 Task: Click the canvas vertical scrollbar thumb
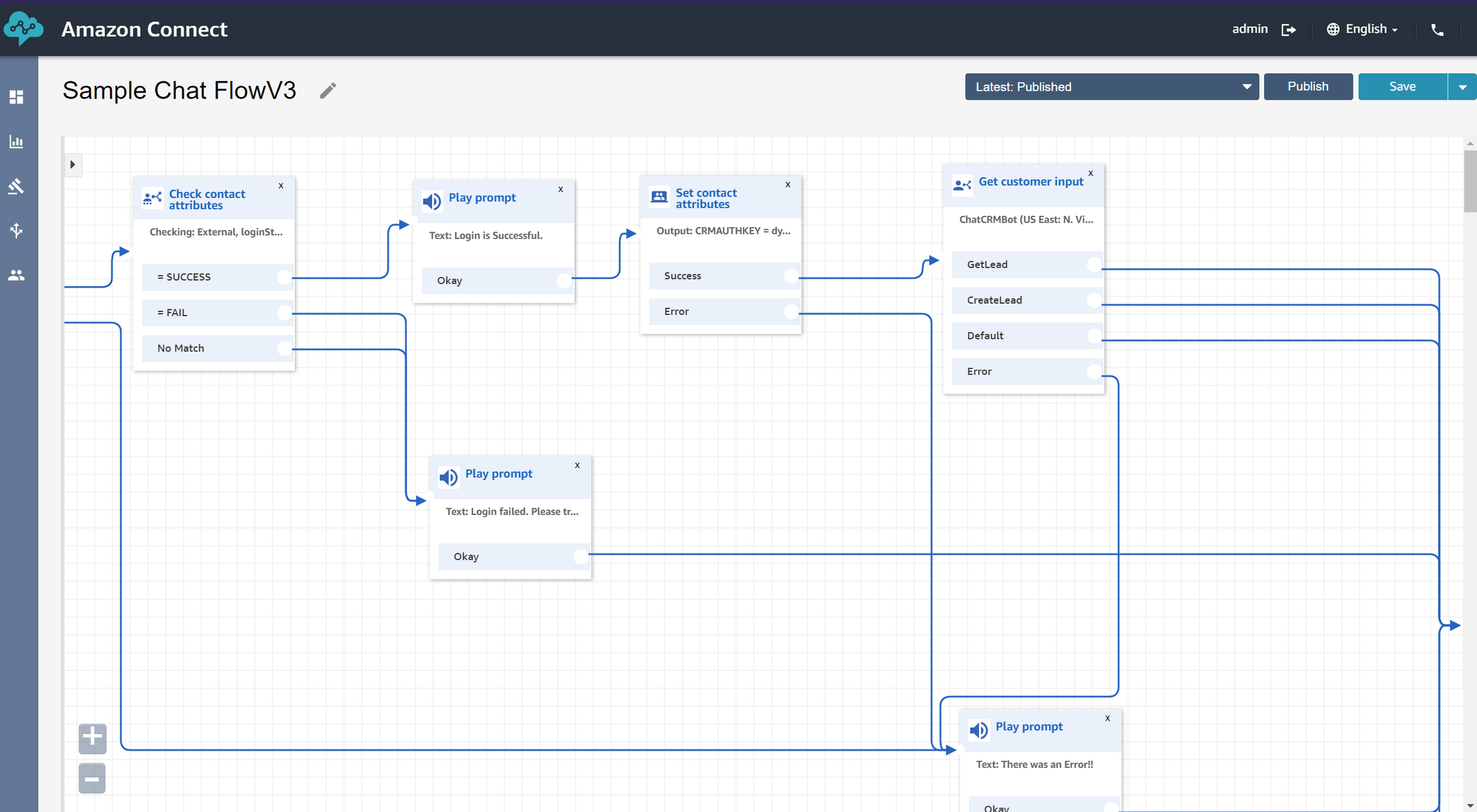1470,182
